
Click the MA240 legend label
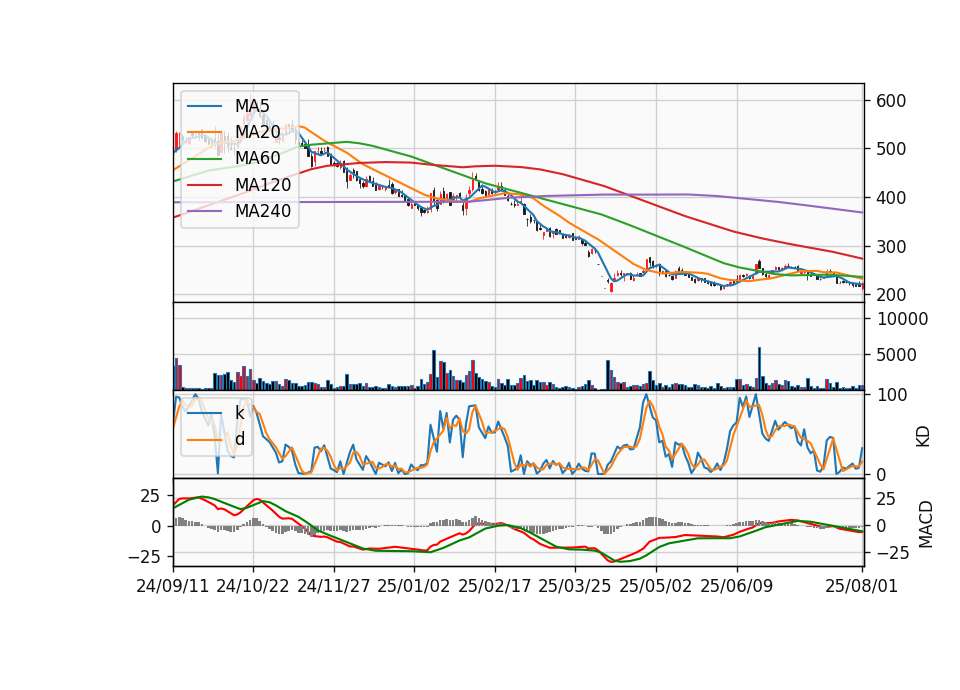pyautogui.click(x=263, y=211)
